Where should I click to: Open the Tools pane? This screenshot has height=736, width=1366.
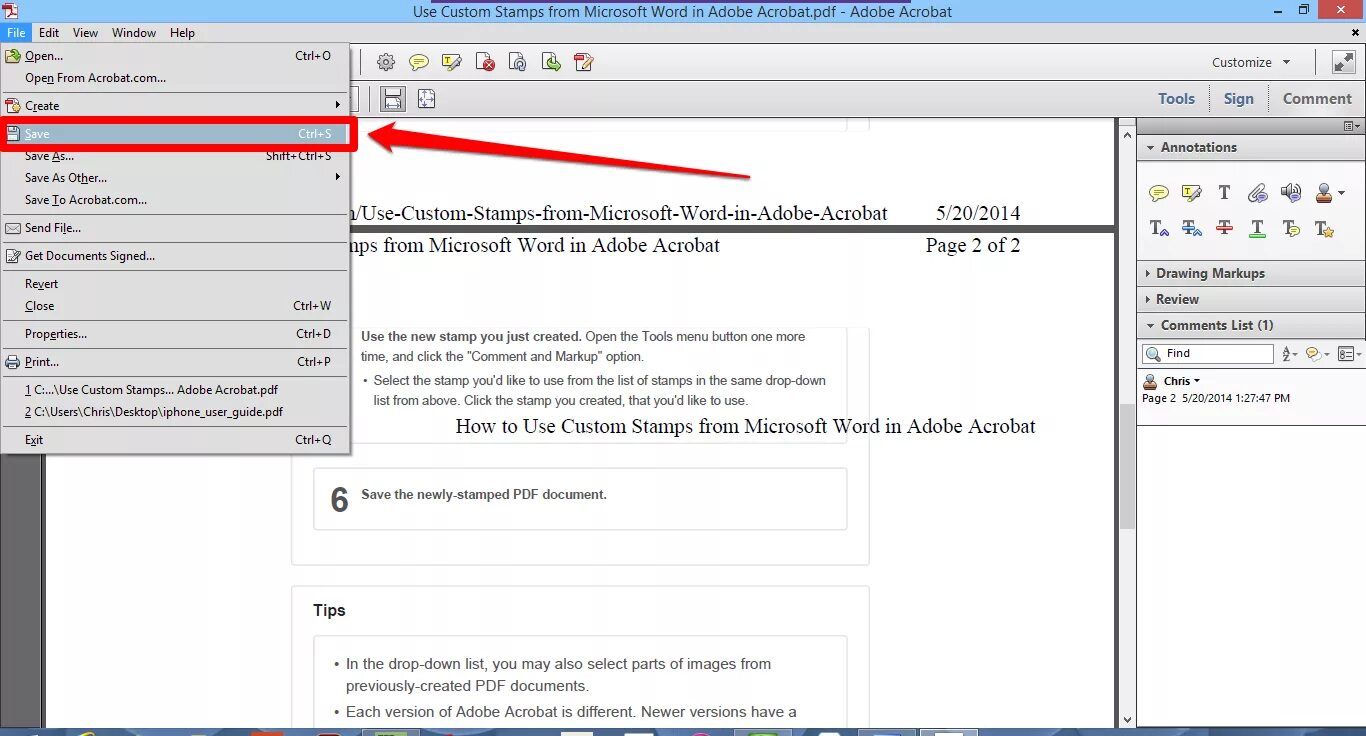[x=1176, y=98]
